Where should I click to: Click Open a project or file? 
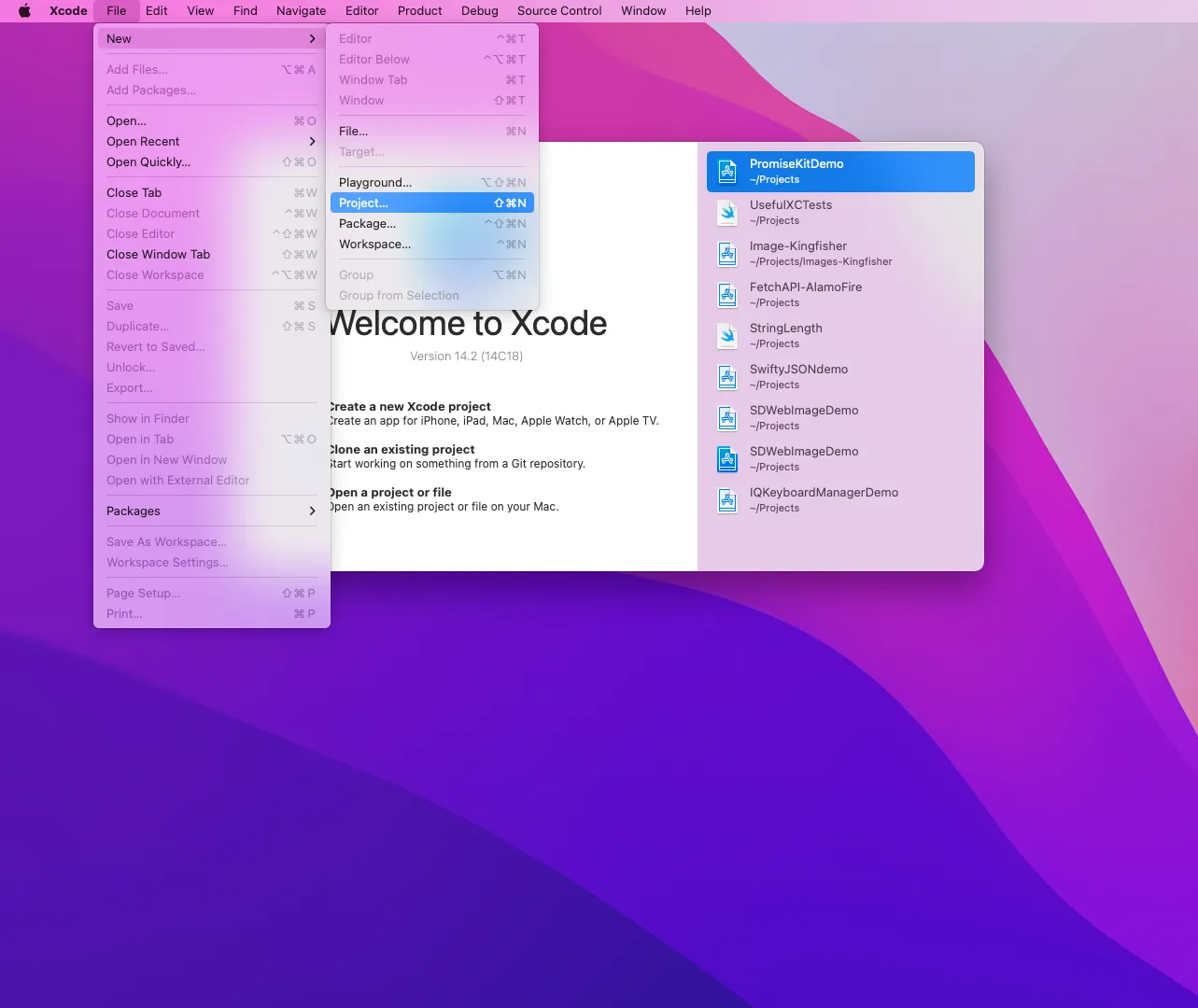pos(391,493)
